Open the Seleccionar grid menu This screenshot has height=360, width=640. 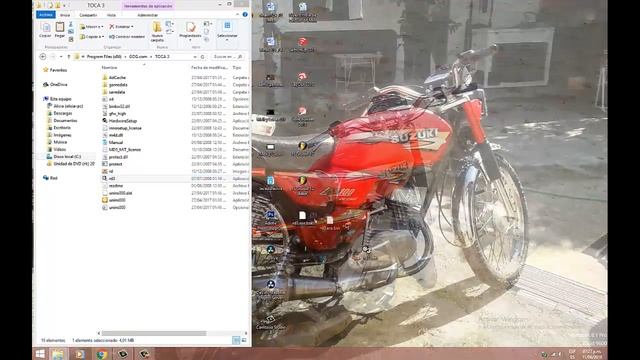point(227,30)
